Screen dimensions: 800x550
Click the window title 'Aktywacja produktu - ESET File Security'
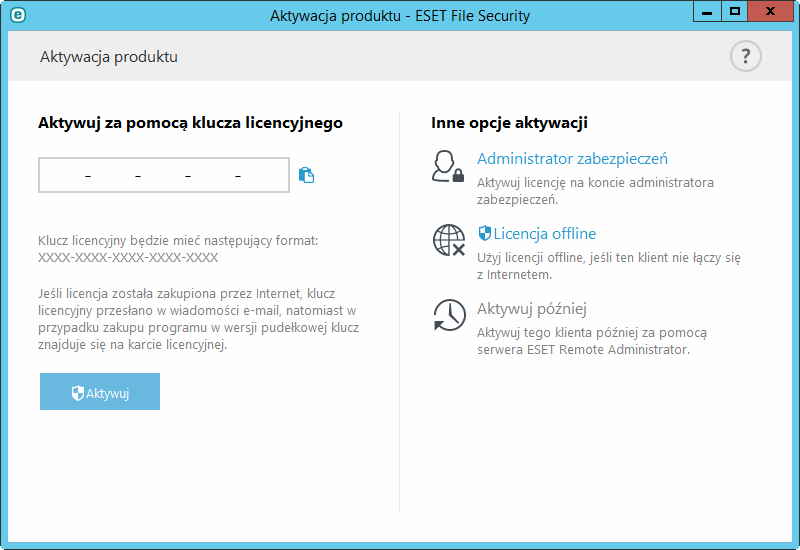pyautogui.click(x=400, y=16)
